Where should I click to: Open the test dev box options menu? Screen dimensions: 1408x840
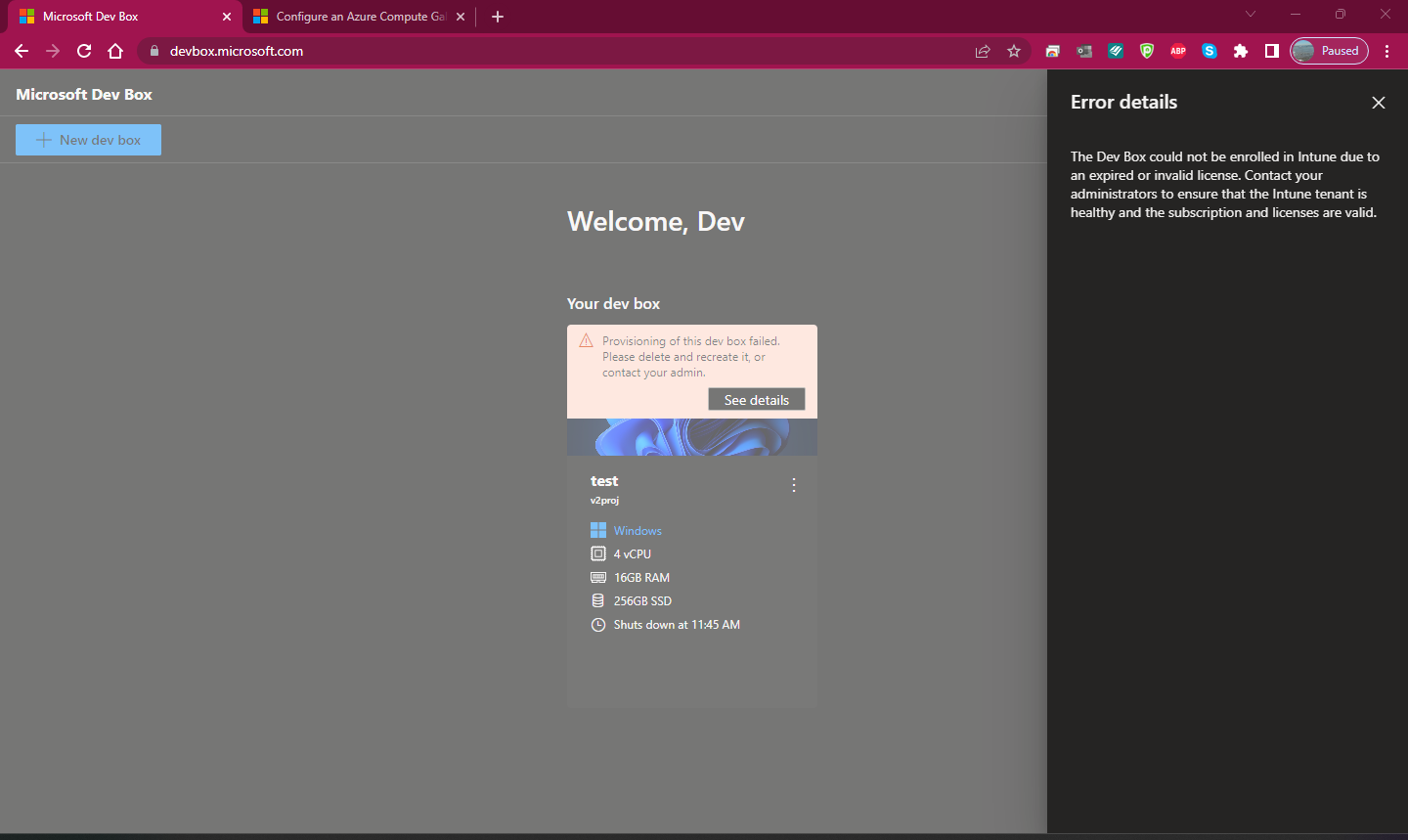click(x=793, y=485)
